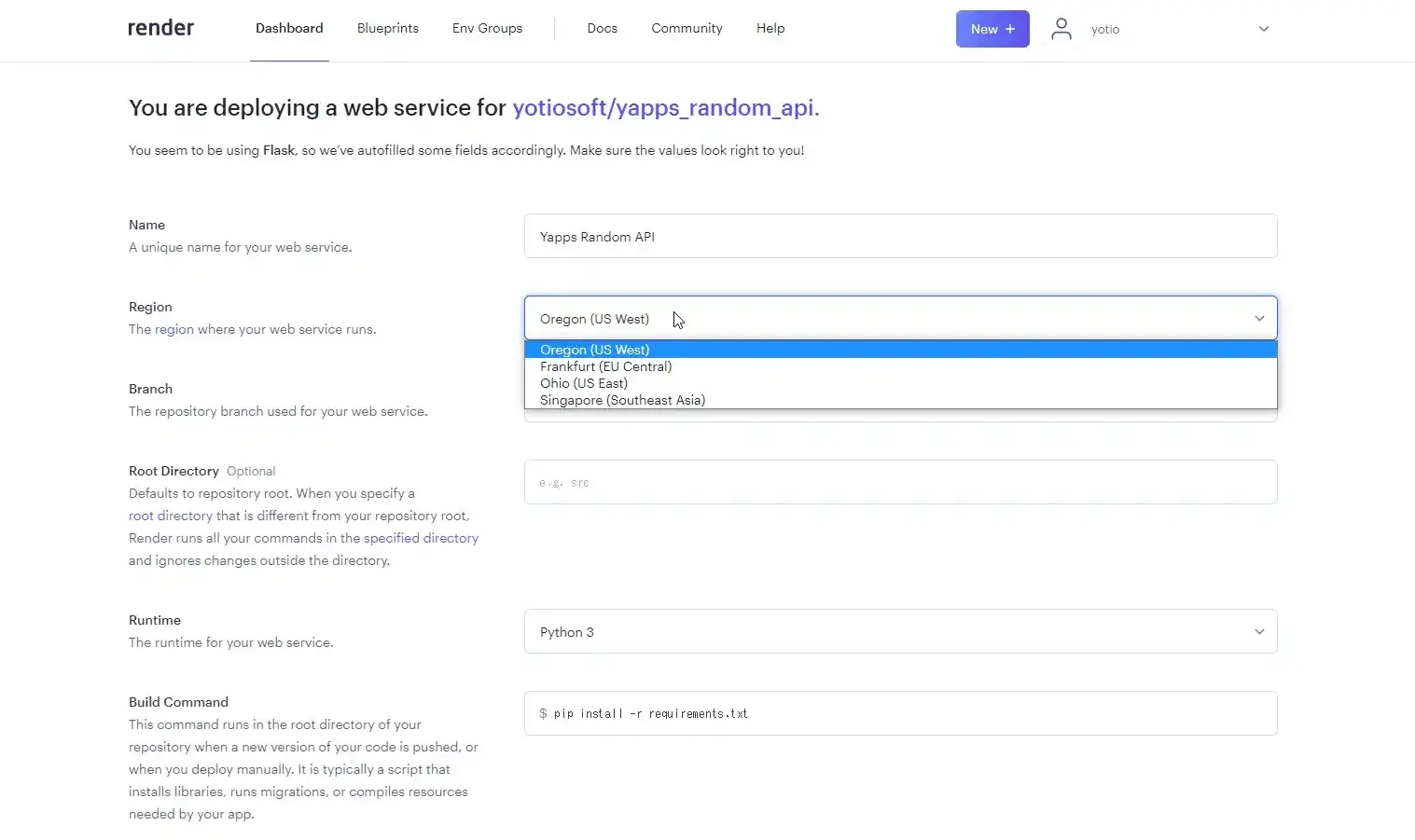
Task: Click the Root Directory input field
Action: point(900,482)
